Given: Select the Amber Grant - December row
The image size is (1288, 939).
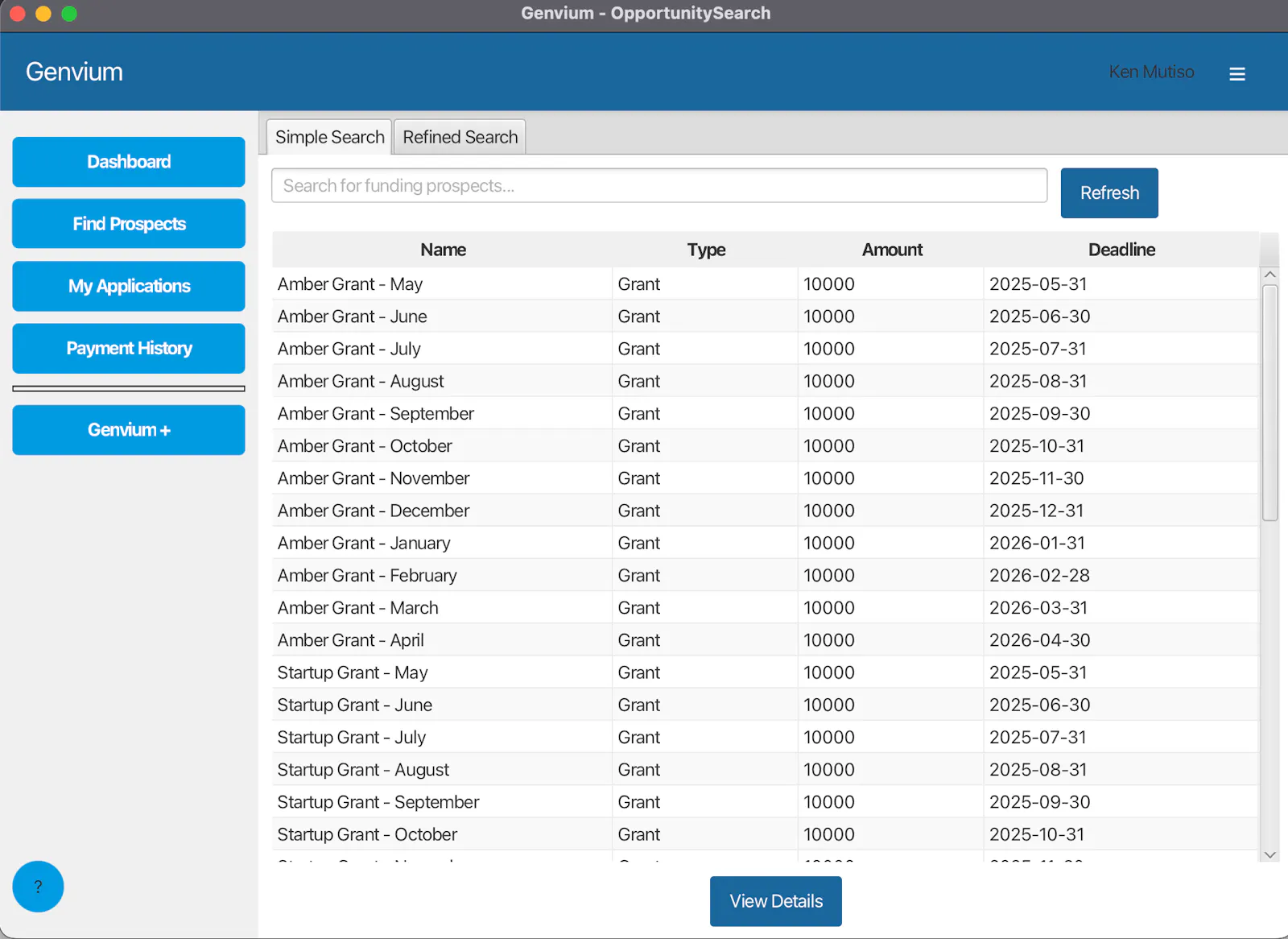Looking at the screenshot, I should click(x=766, y=511).
